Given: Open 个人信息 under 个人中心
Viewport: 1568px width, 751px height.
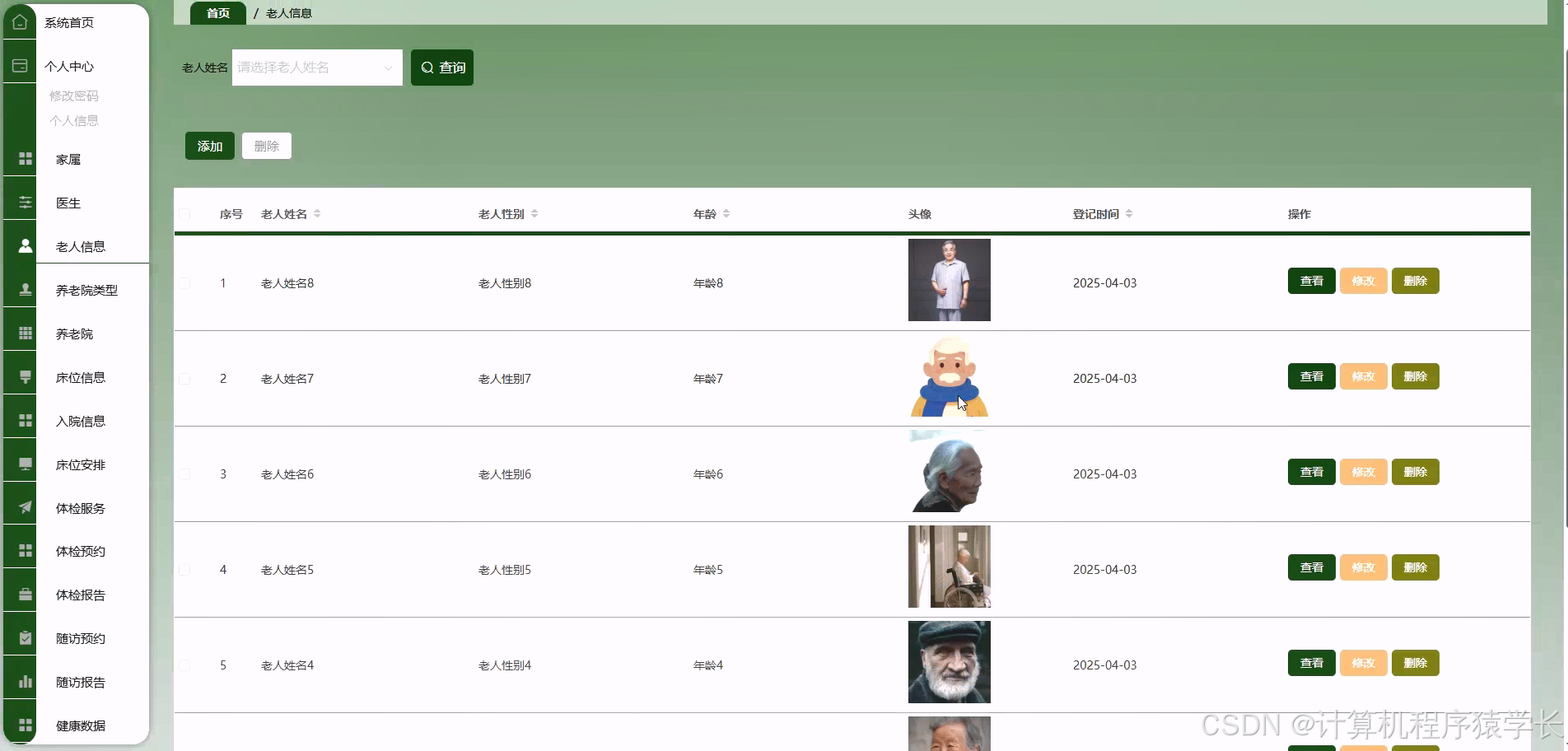Looking at the screenshot, I should pyautogui.click(x=74, y=120).
